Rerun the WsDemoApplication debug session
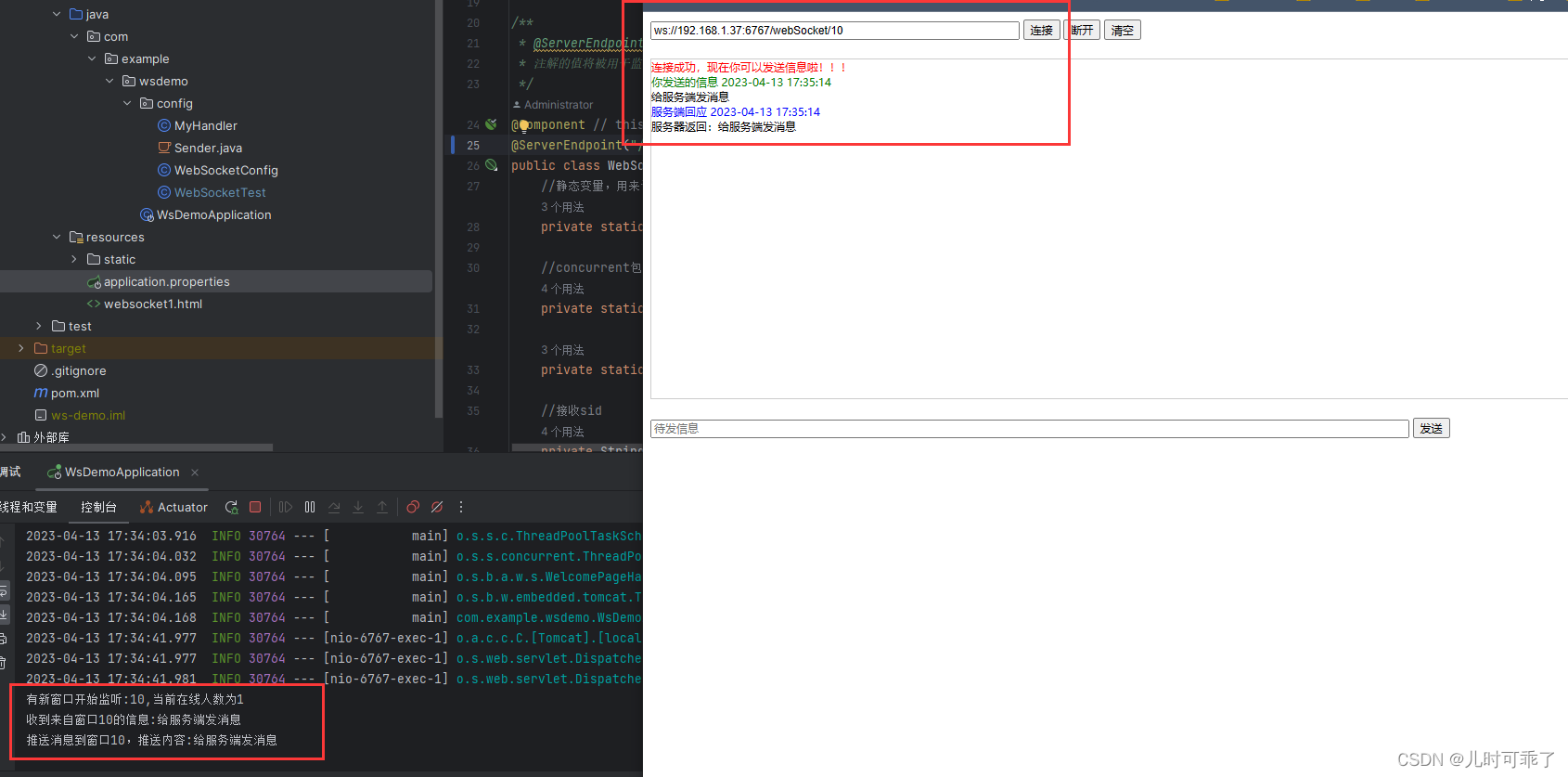Screen dimensions: 1568x777 coord(231,507)
